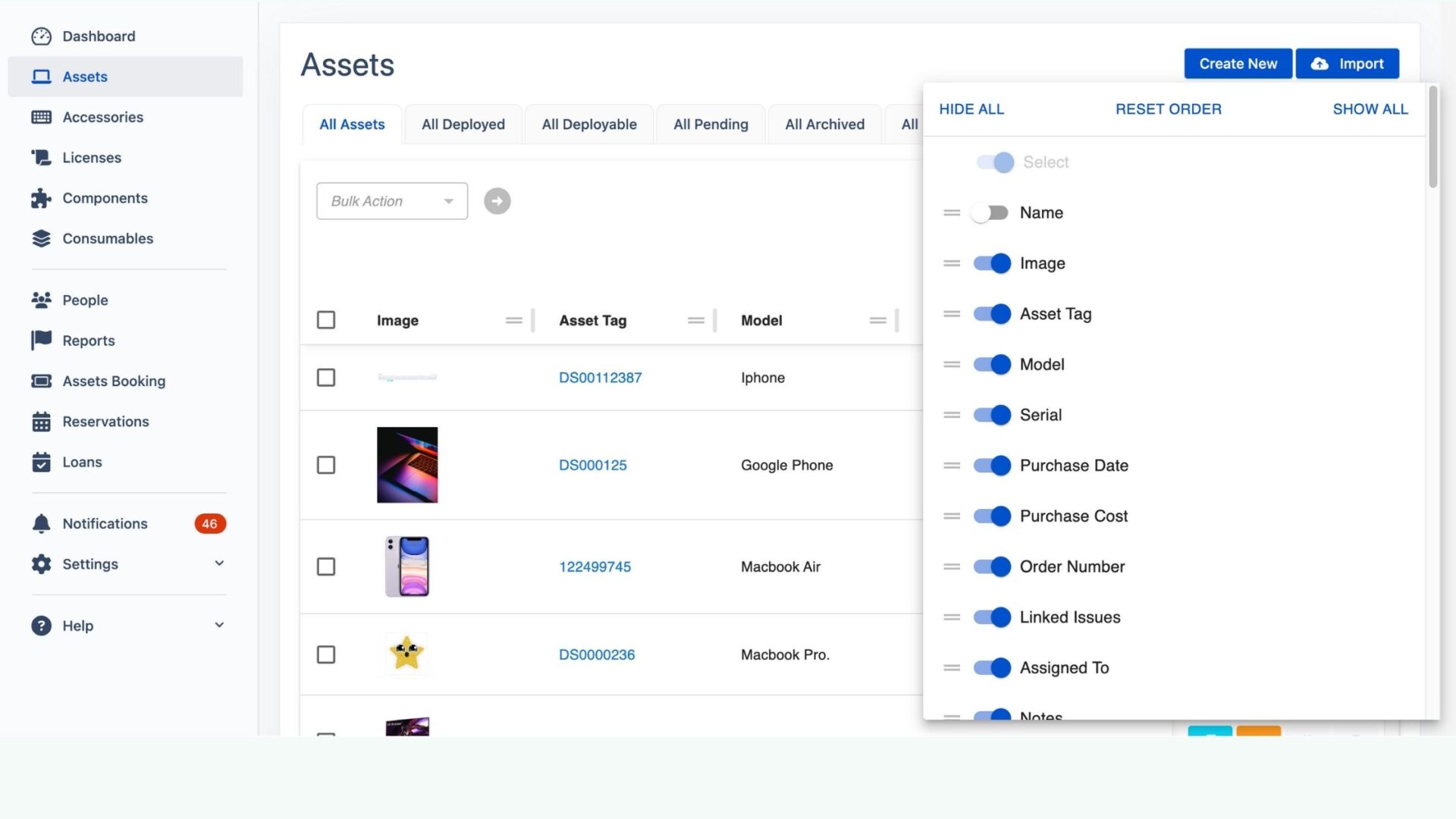Screen dimensions: 1456x819
Task: Click the Asset Tag header reorder handle
Action: 696,321
